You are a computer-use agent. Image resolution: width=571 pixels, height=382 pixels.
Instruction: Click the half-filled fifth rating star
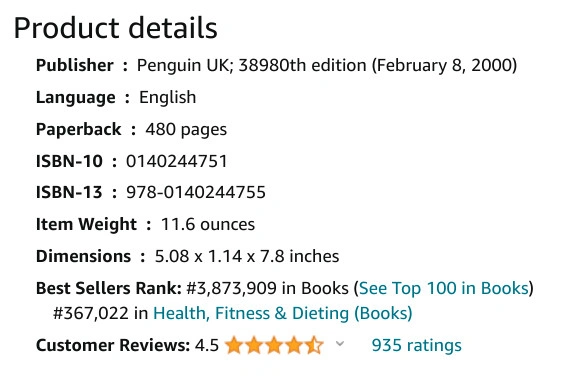pos(314,345)
